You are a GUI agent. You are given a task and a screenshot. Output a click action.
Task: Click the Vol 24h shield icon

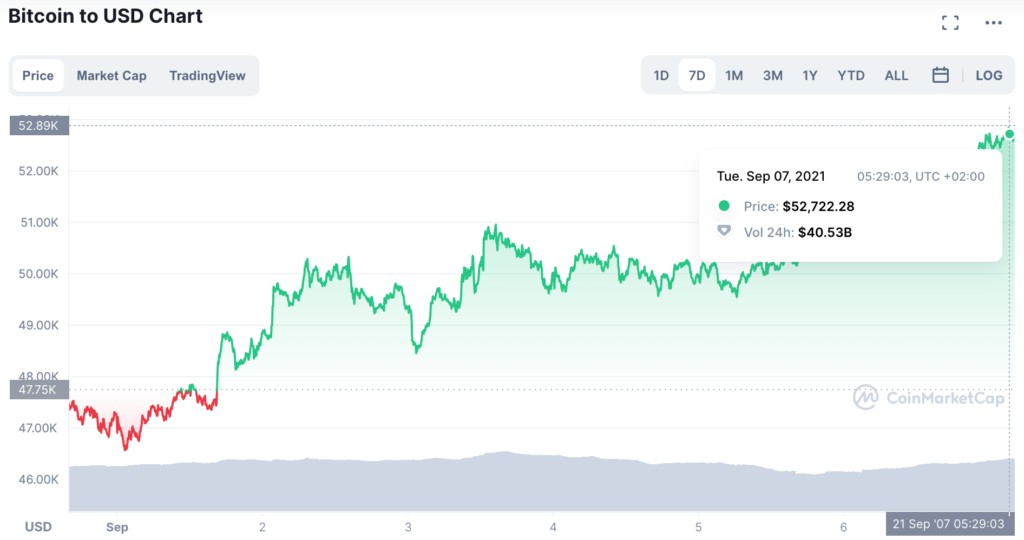[724, 231]
